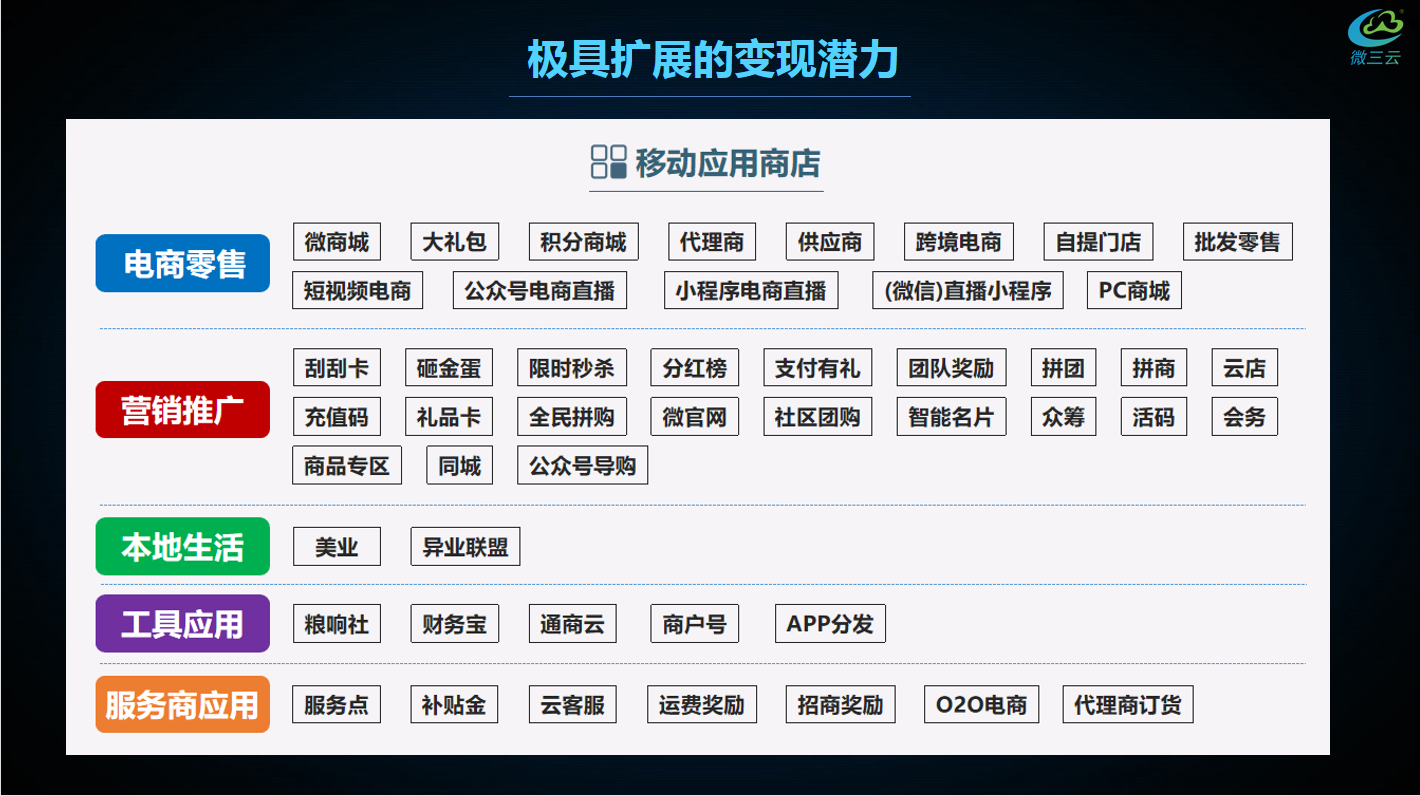Click the 拼团 box
Screen dimensions: 1420x796
pos(1063,367)
